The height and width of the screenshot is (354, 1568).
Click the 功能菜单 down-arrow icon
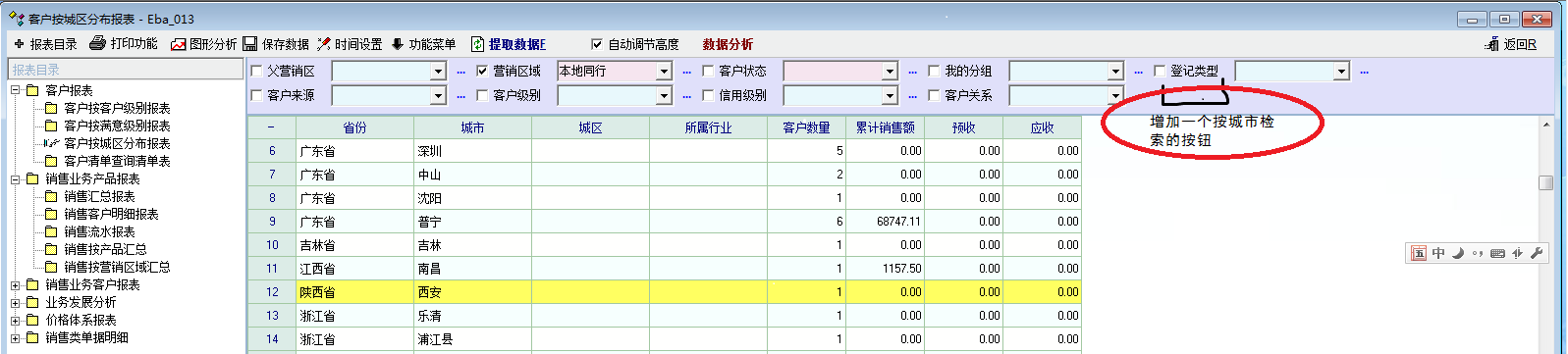click(x=398, y=44)
